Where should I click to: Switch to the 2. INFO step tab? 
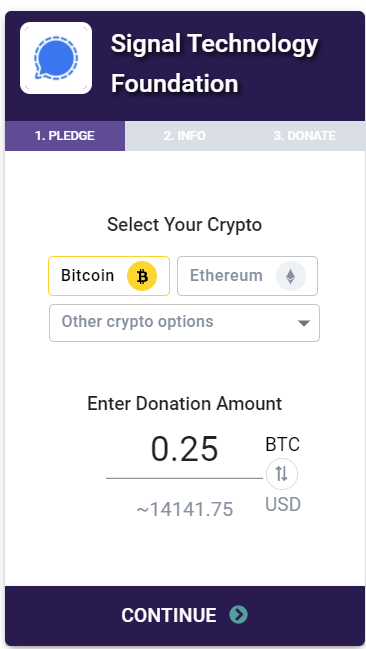(x=185, y=136)
